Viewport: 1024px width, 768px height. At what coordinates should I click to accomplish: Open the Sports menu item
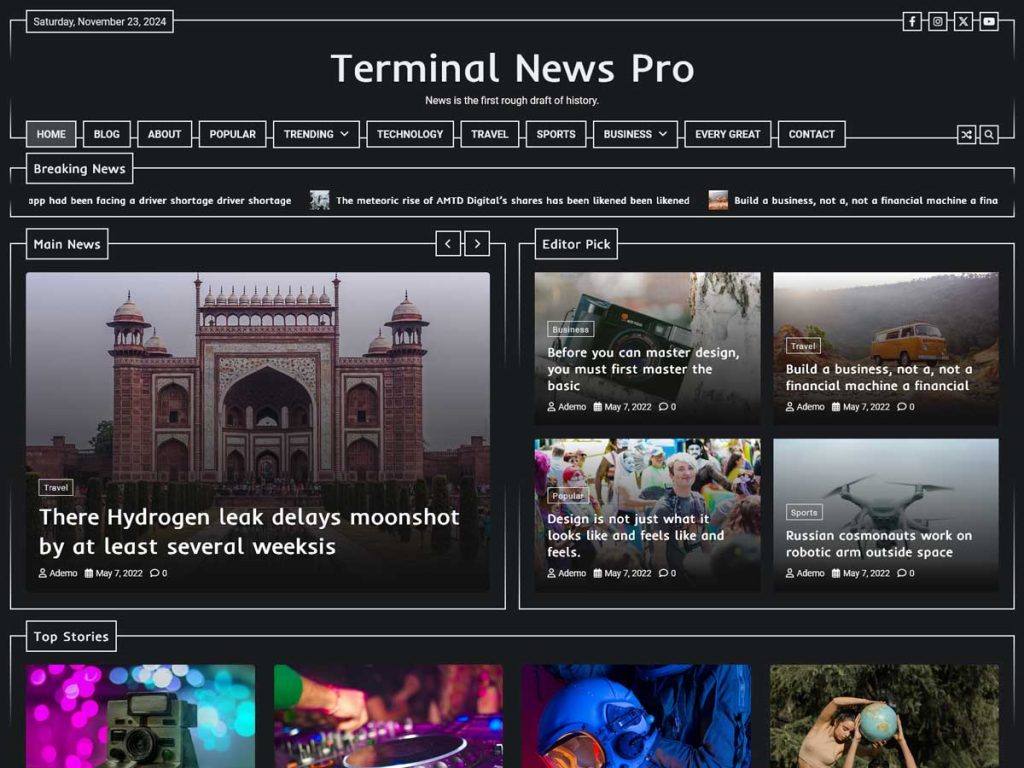pos(555,133)
